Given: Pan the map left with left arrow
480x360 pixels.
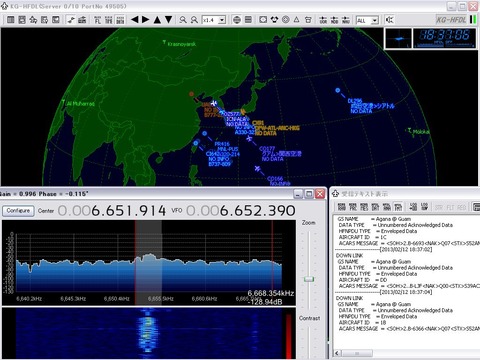Looking at the screenshot, I should pyautogui.click(x=135, y=20).
